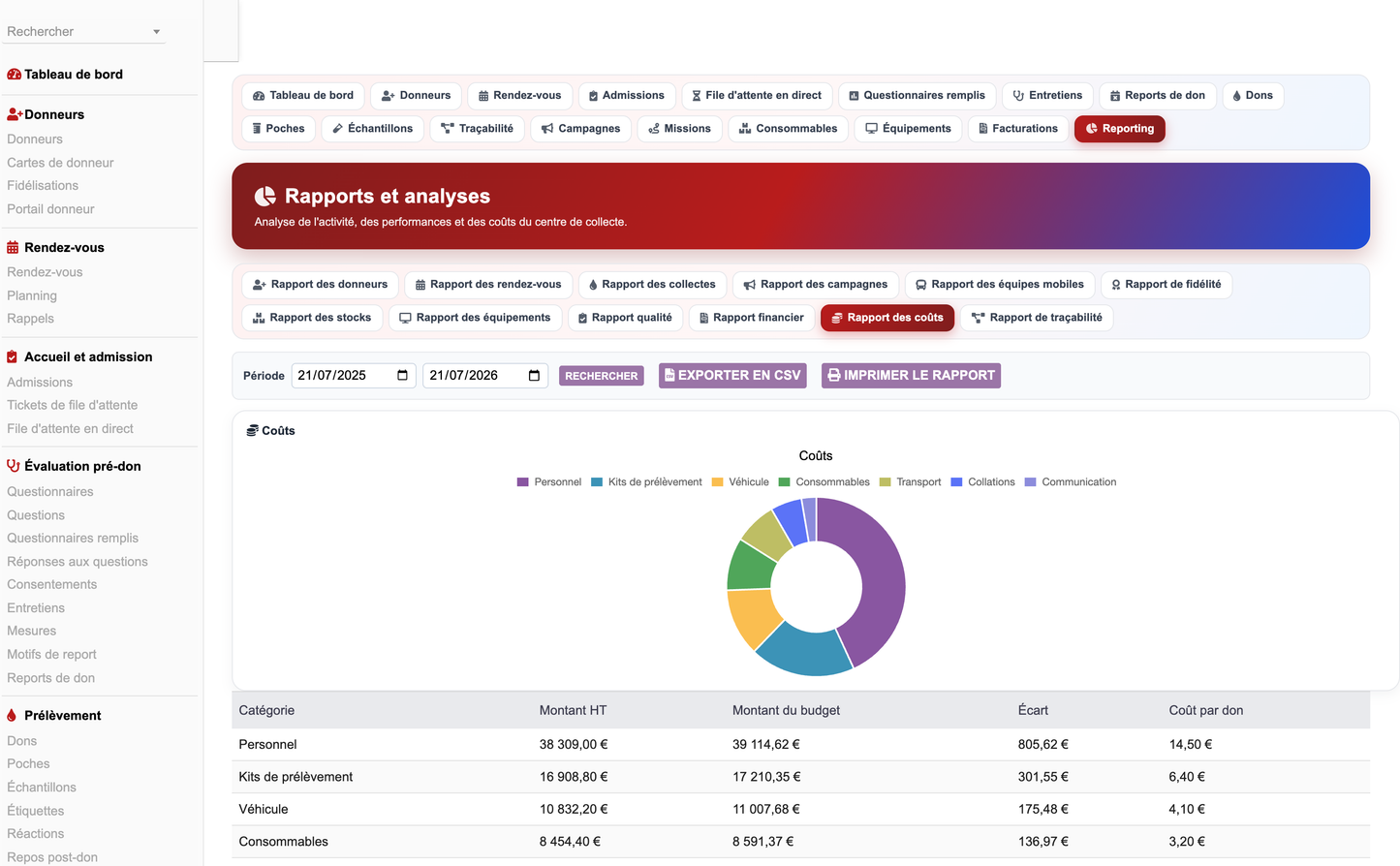Image resolution: width=1400 pixels, height=866 pixels.
Task: Open Rapport de fidélité report
Action: tap(1167, 285)
